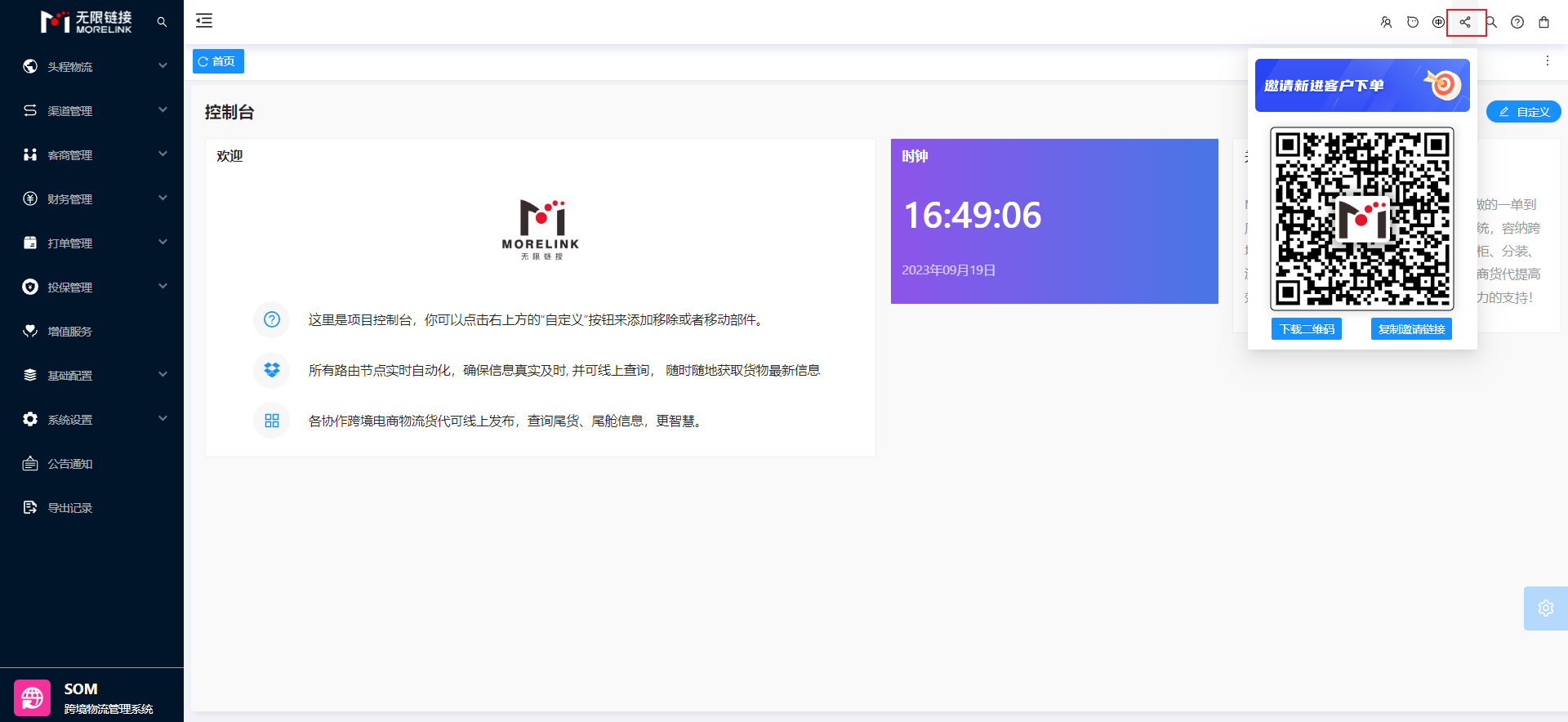Click the 控制台 page heading
Screen dimensions: 1568x722
tap(229, 112)
